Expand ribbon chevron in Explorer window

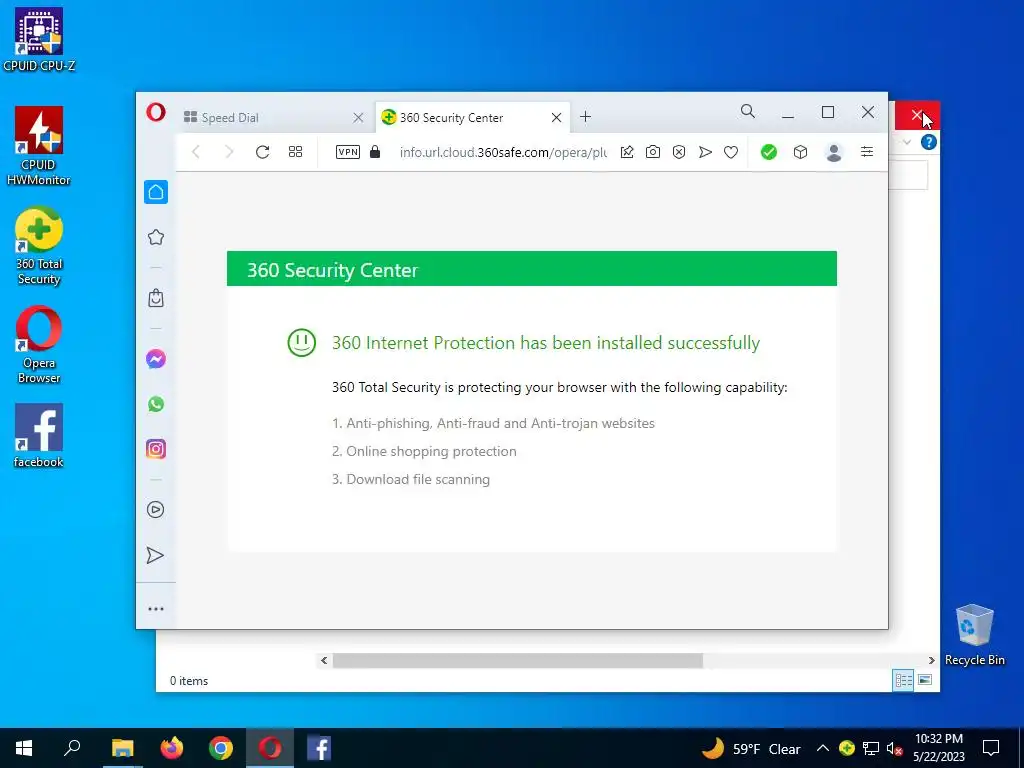tap(907, 142)
